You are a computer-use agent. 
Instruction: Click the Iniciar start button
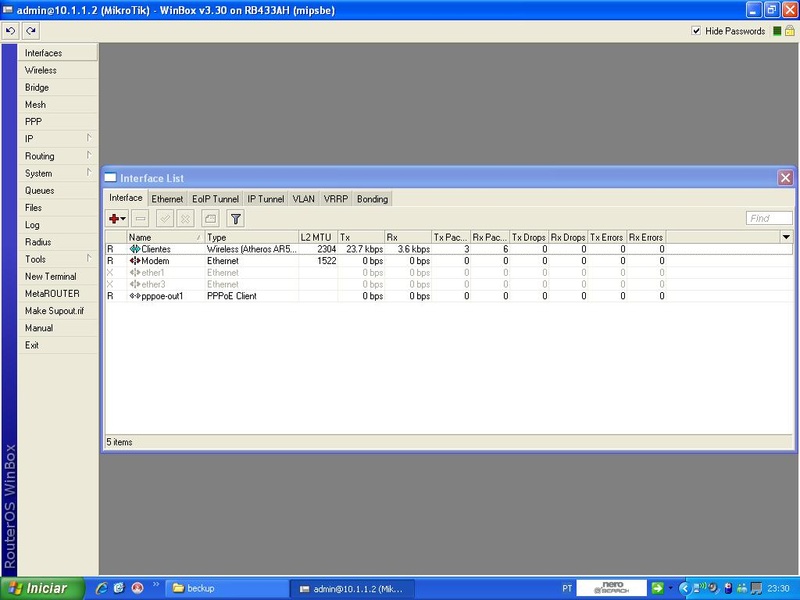click(x=42, y=588)
